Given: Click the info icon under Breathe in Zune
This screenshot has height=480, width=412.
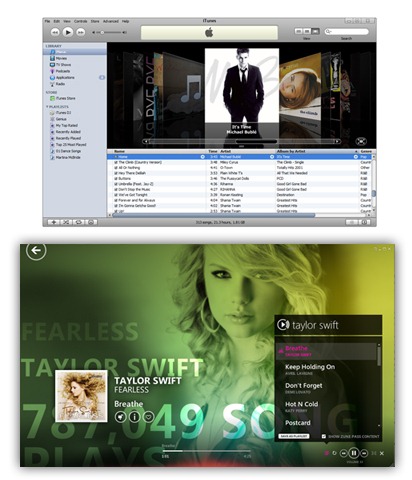Looking at the screenshot, I should coord(134,417).
